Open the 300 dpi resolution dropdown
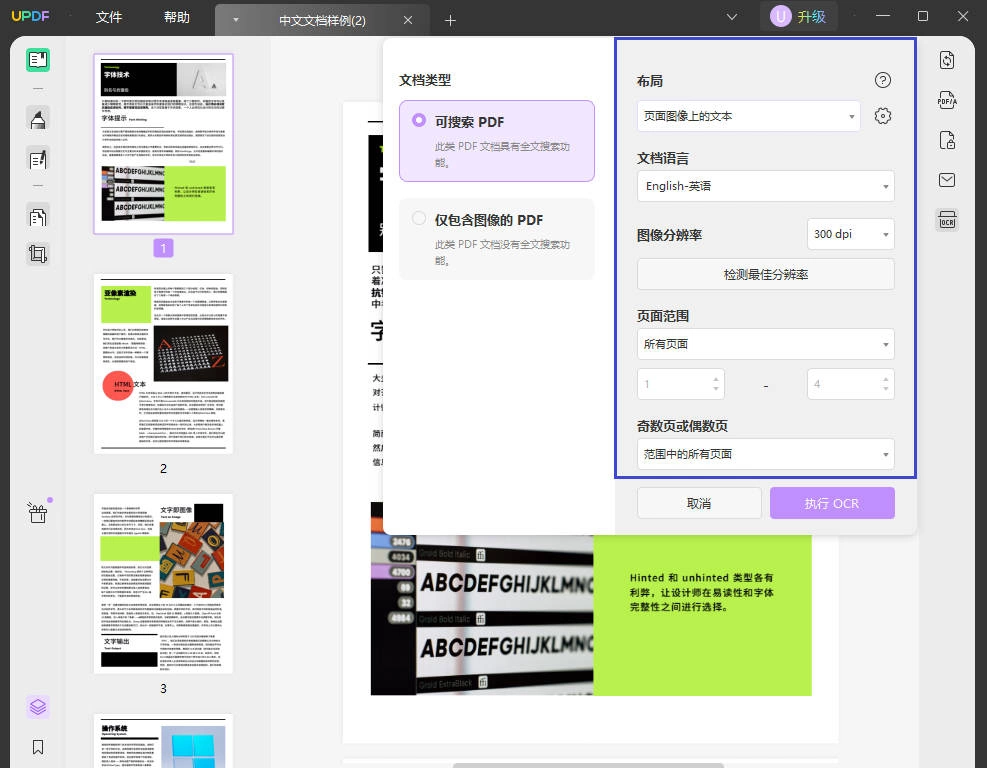 click(850, 234)
